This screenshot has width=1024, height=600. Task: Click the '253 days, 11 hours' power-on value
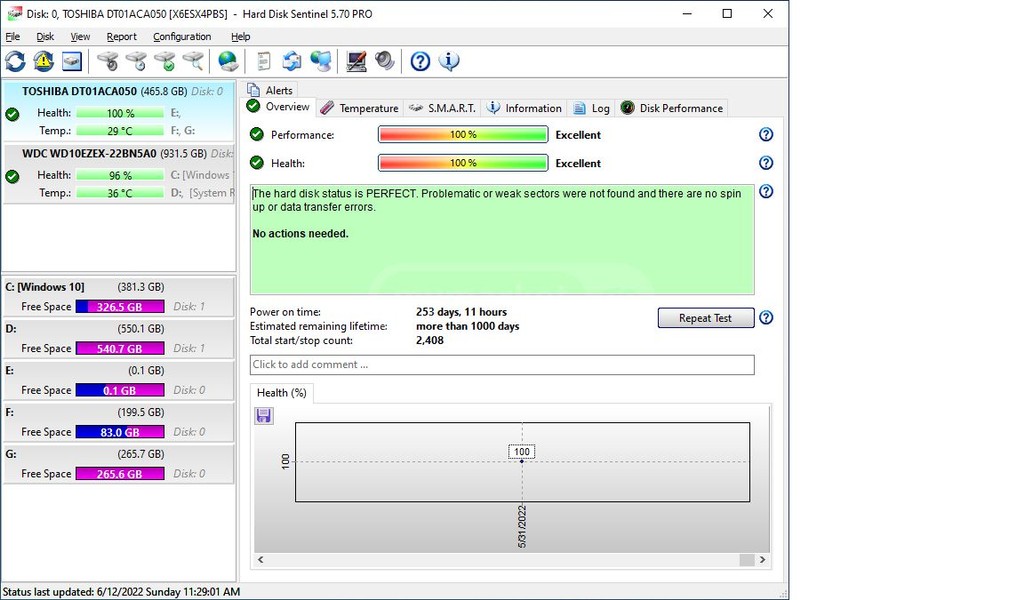[462, 312]
